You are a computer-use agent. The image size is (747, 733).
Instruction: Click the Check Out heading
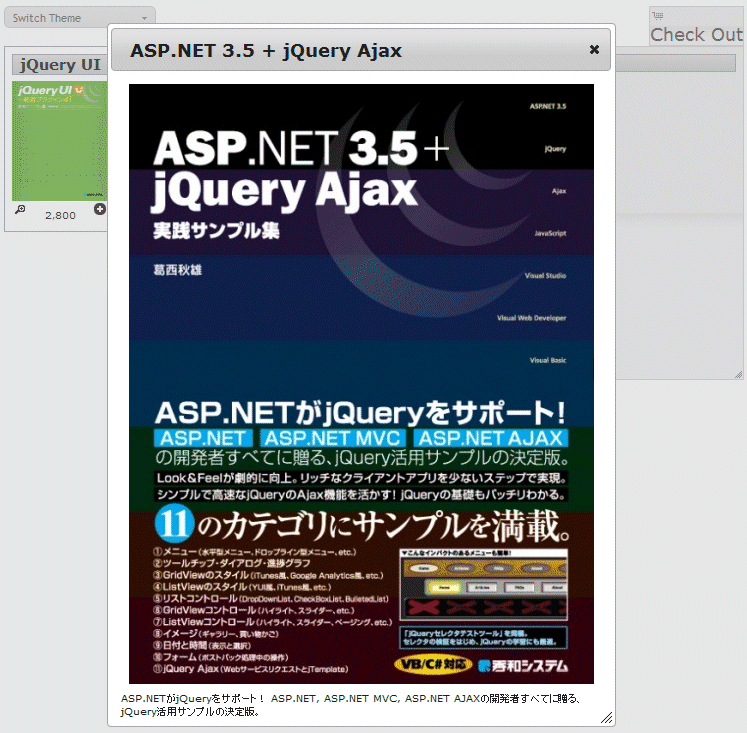point(696,34)
